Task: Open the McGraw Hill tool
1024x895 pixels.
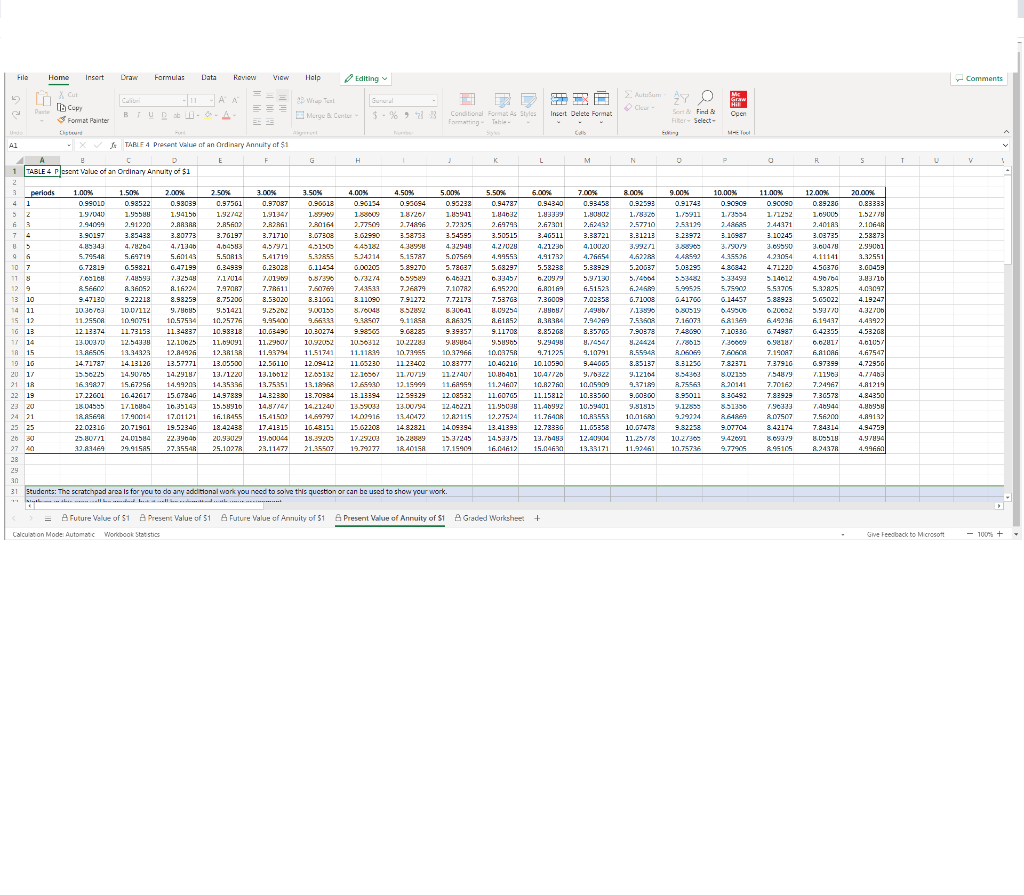Action: pos(738,105)
